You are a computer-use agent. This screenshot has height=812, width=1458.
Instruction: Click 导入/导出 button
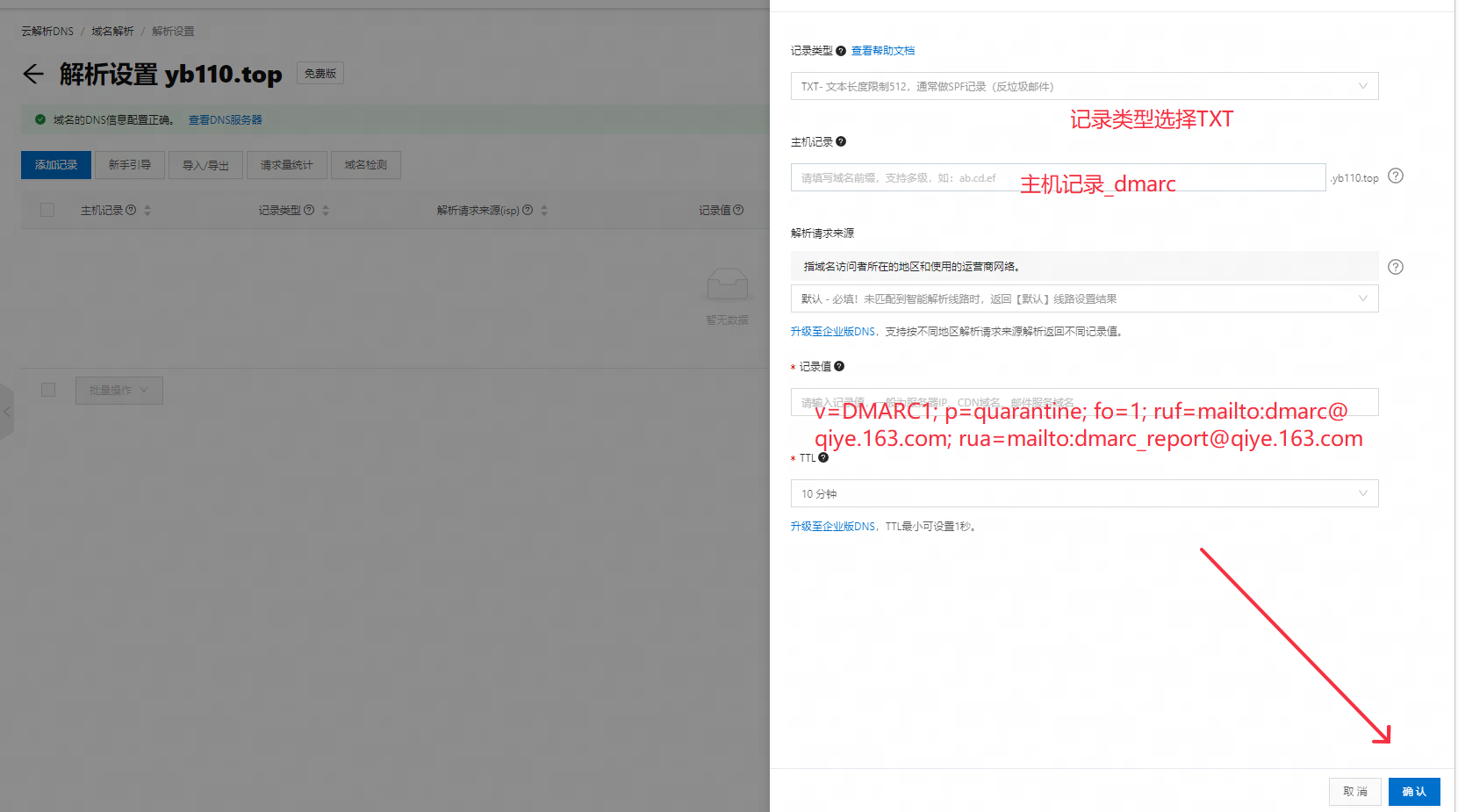(x=205, y=165)
